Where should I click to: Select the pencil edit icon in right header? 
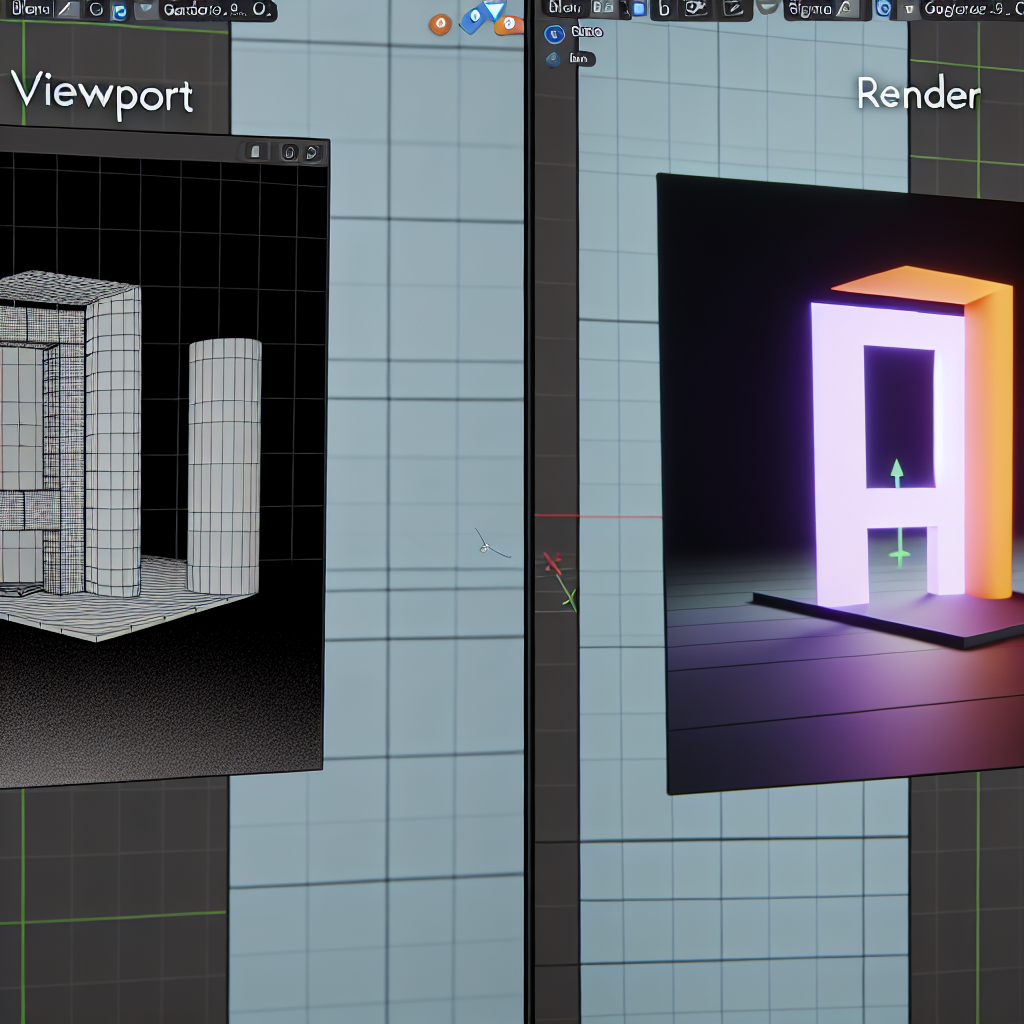[x=732, y=11]
